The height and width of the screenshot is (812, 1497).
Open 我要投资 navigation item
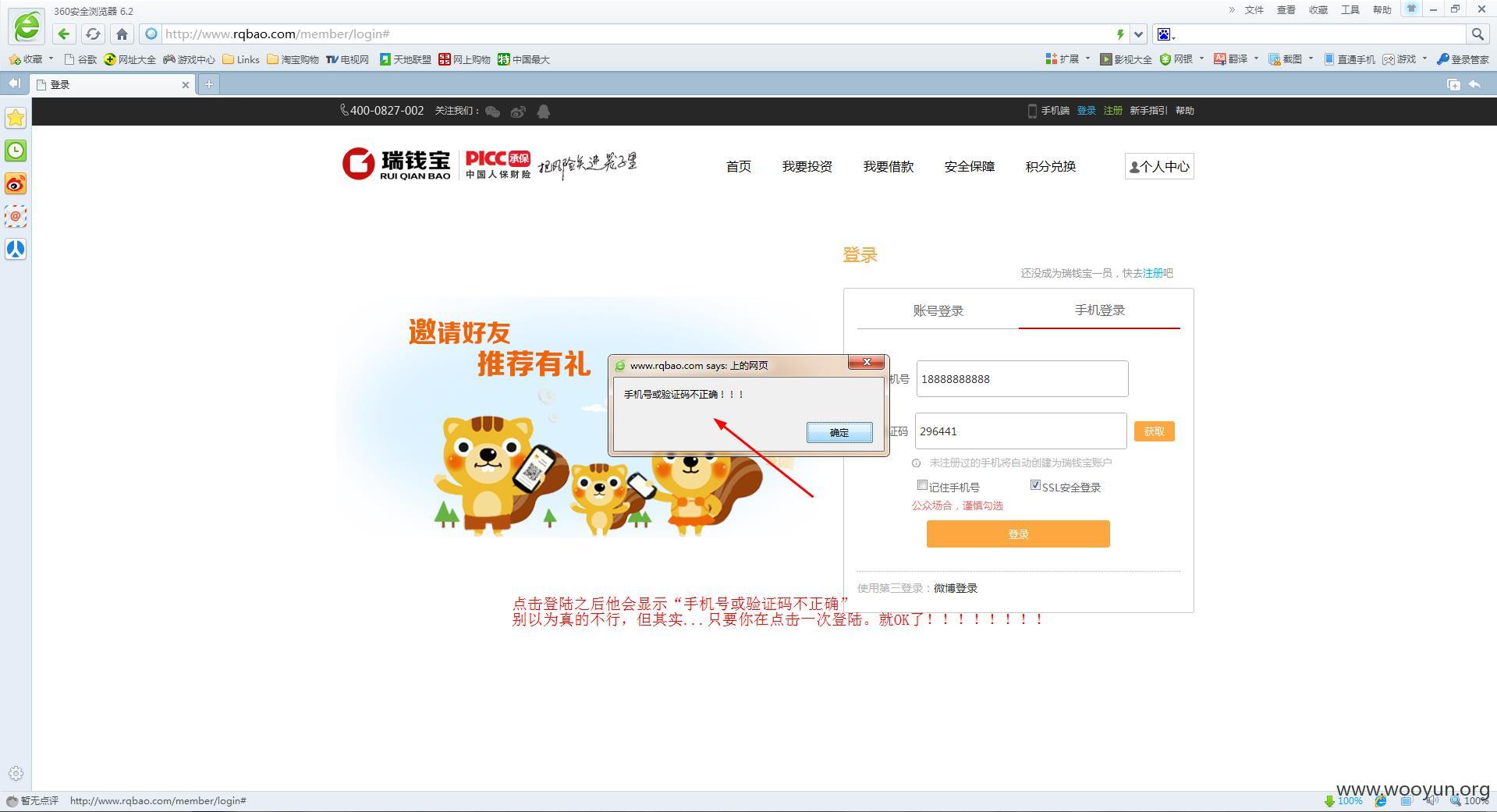[x=807, y=166]
